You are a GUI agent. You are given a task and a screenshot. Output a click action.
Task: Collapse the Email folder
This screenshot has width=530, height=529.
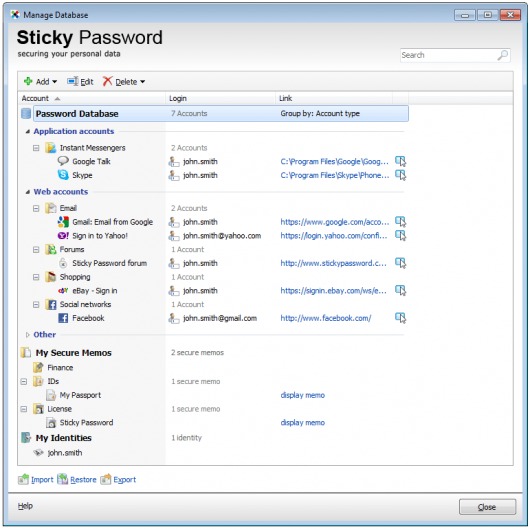36,208
